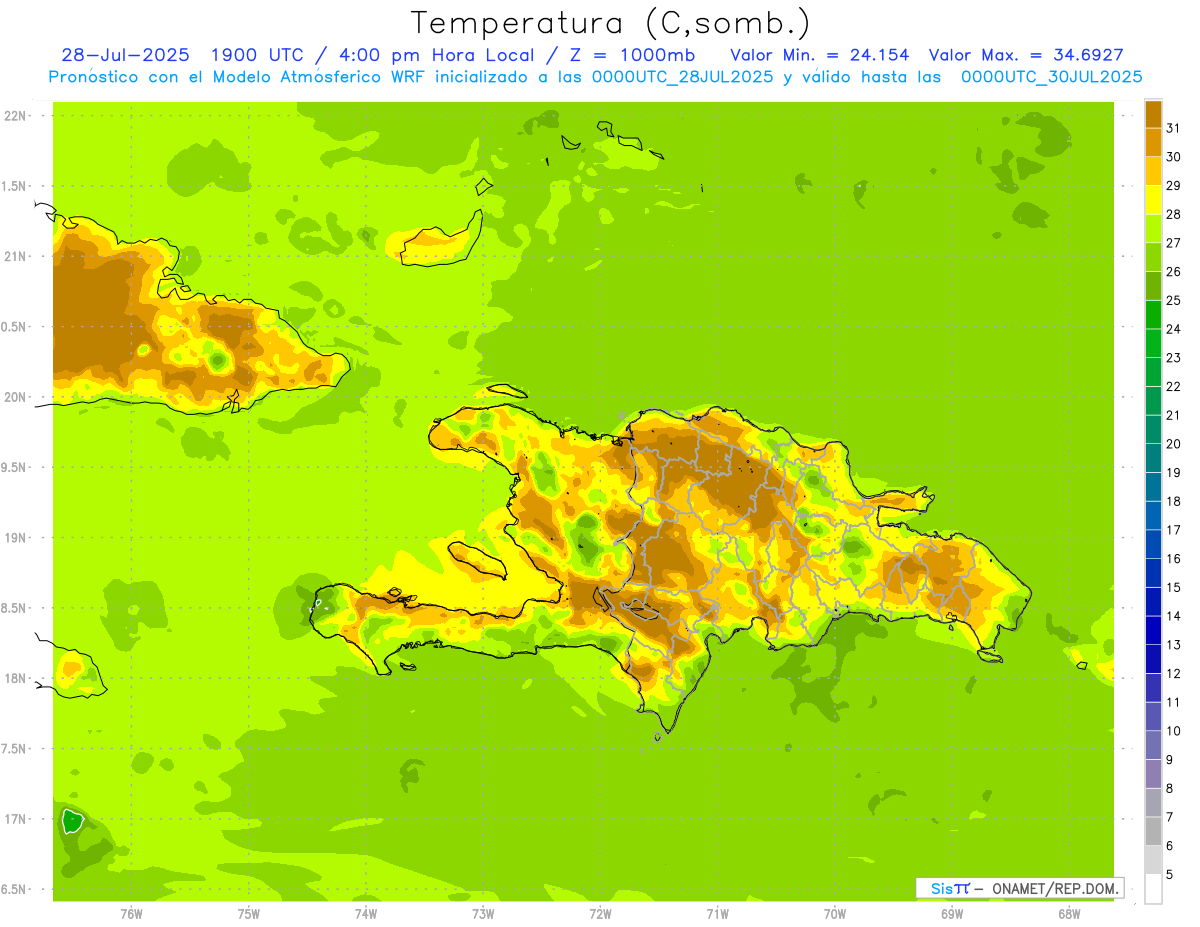Click teal legend swatch between 19 and 20

click(1153, 458)
